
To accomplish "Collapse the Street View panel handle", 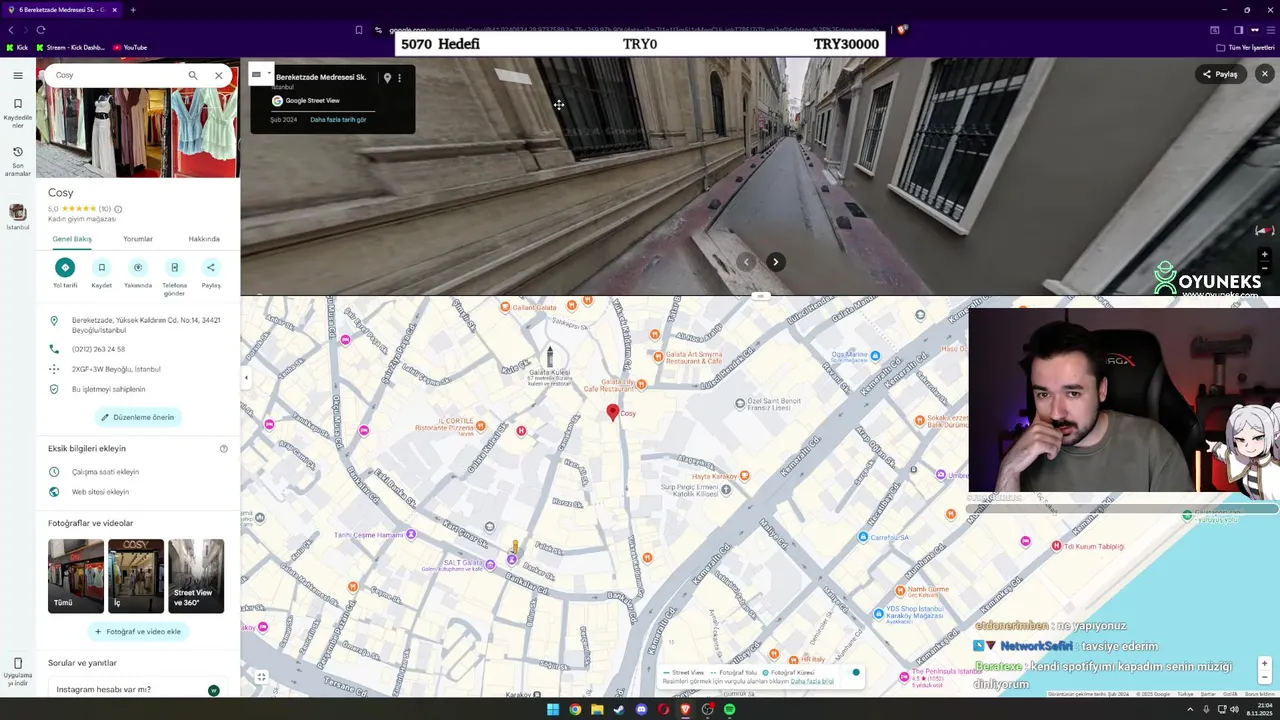I will tap(761, 296).
